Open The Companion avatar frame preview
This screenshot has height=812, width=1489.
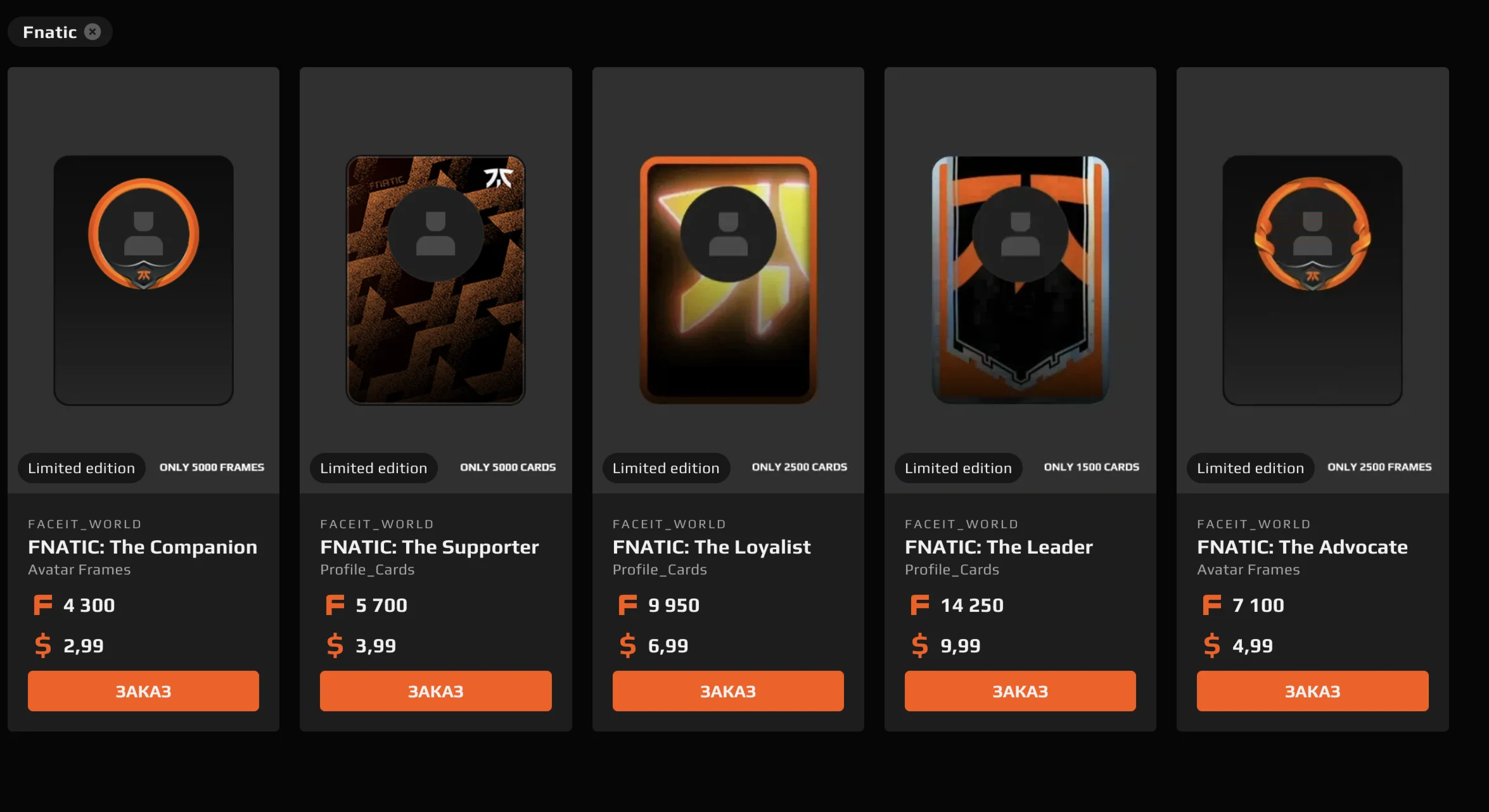tap(144, 280)
